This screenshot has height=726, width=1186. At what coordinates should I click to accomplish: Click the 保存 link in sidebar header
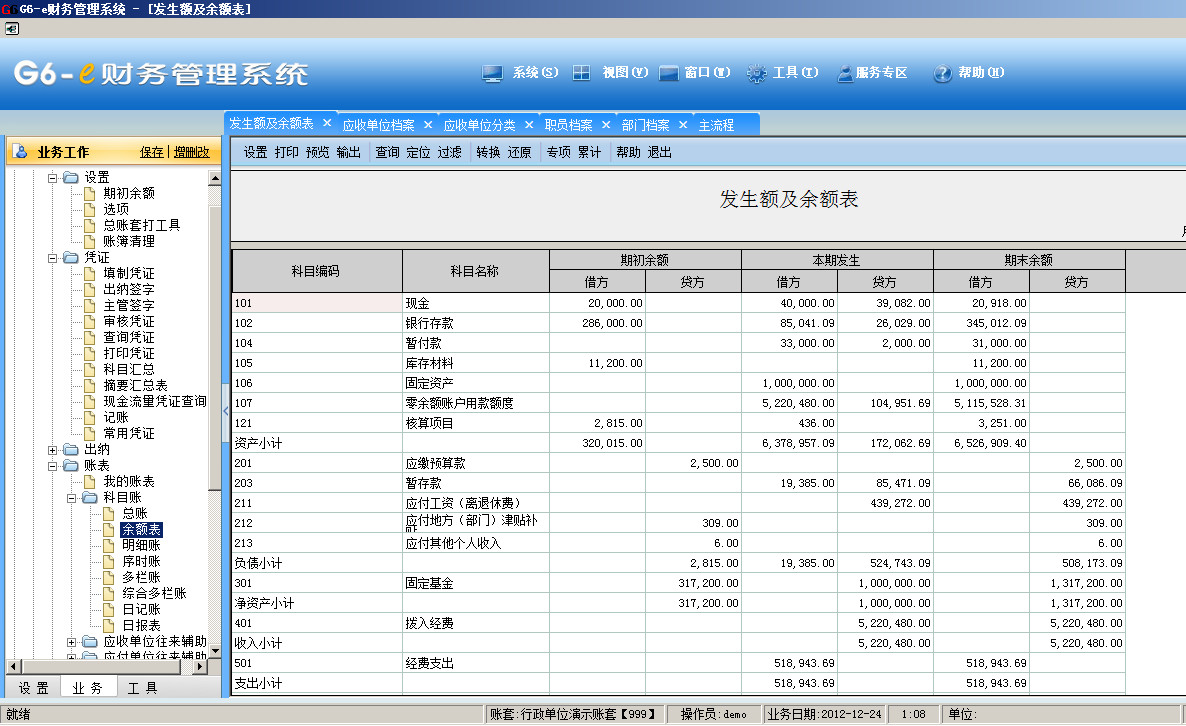(x=151, y=153)
